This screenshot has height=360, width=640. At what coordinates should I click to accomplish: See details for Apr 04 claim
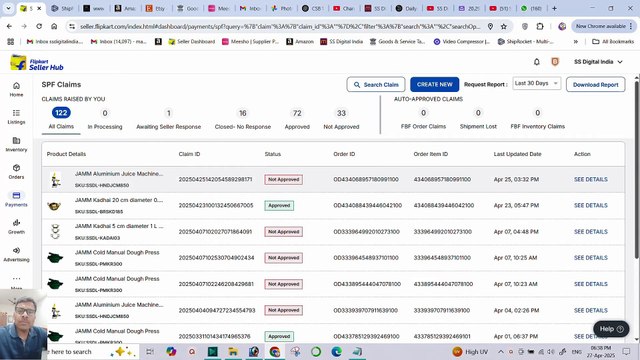coord(591,310)
